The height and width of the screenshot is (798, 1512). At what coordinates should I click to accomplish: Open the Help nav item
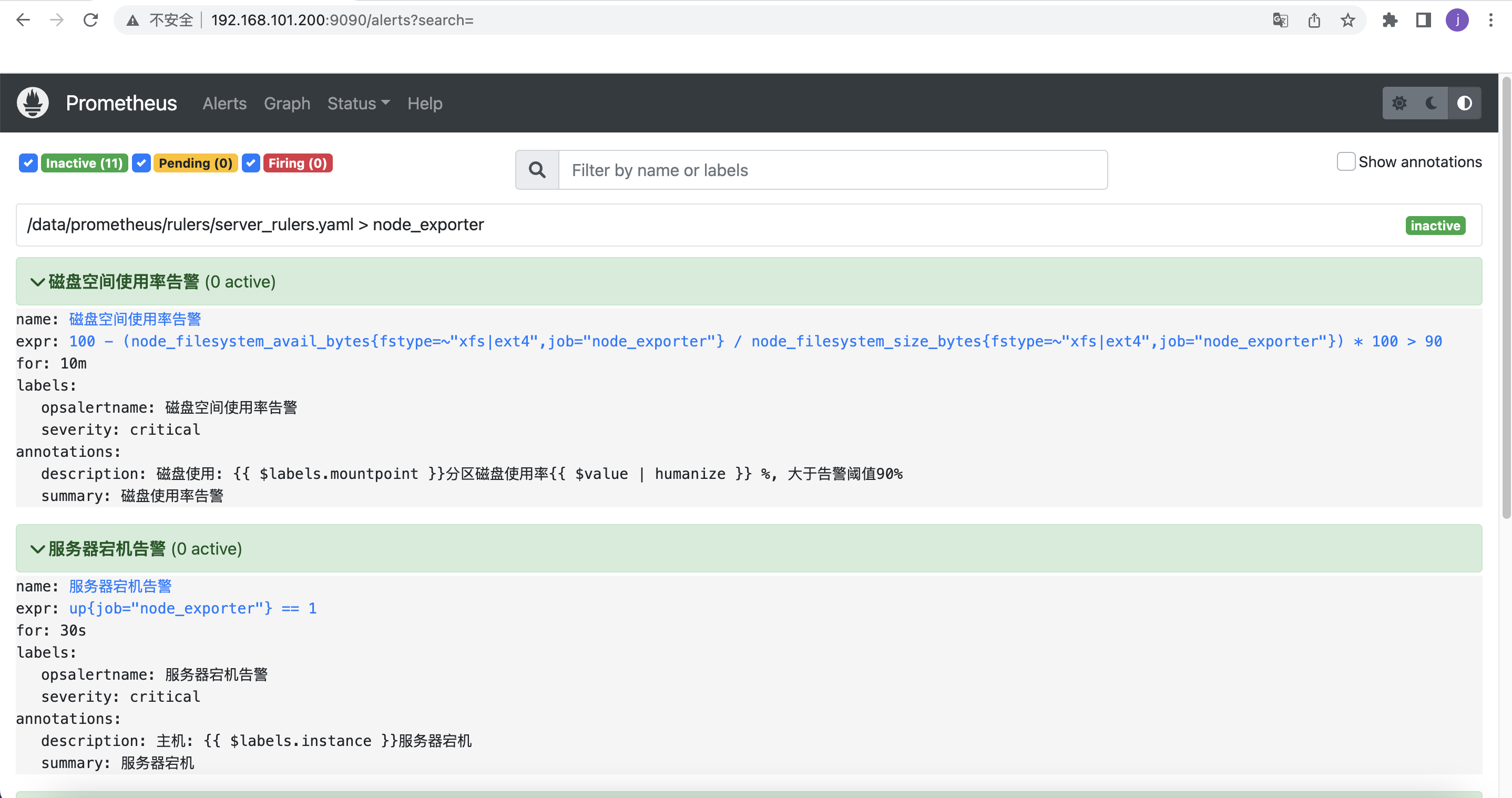tap(425, 103)
